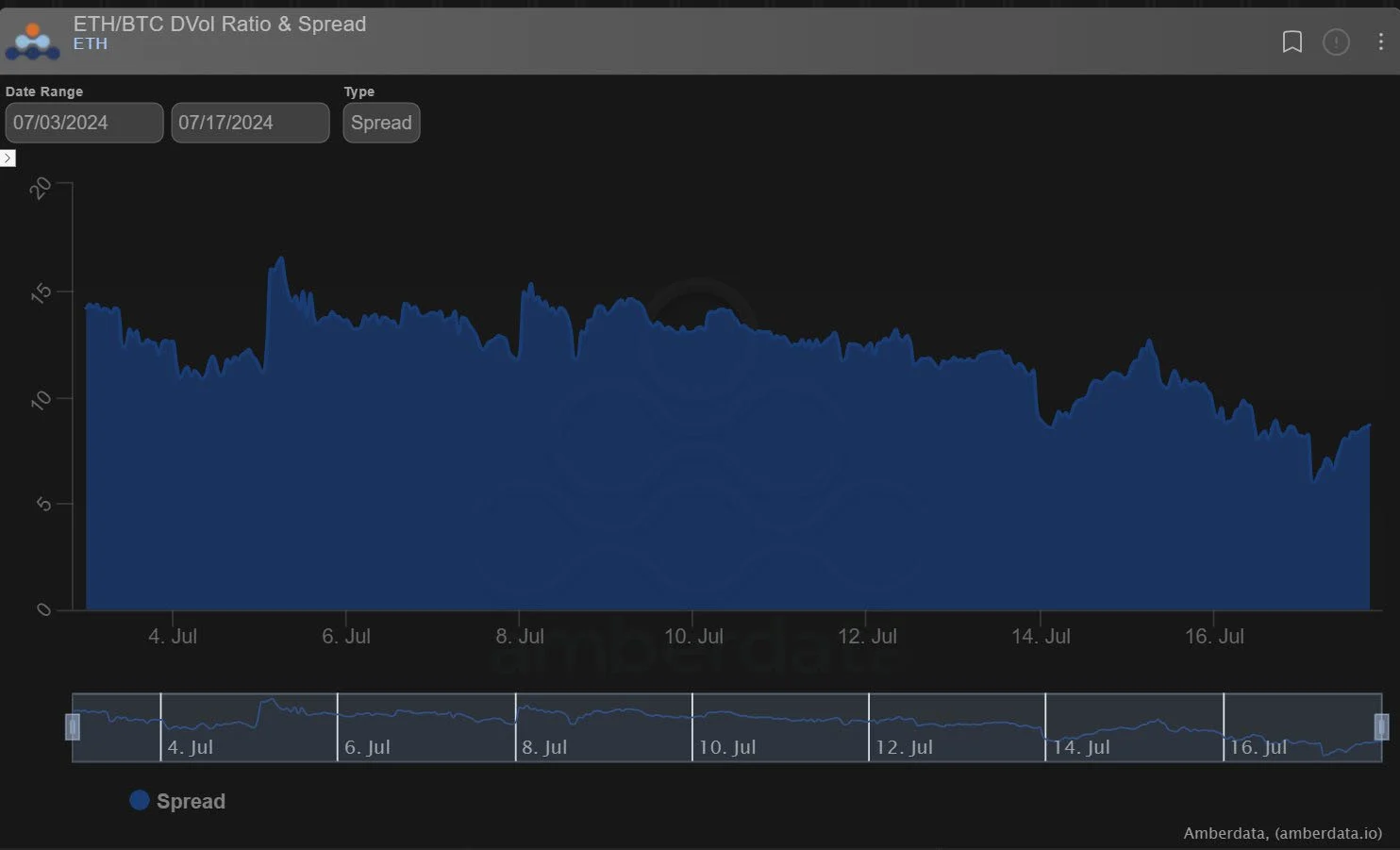
Task: Click '16. Jul' in the navigator strip
Action: tap(1258, 747)
